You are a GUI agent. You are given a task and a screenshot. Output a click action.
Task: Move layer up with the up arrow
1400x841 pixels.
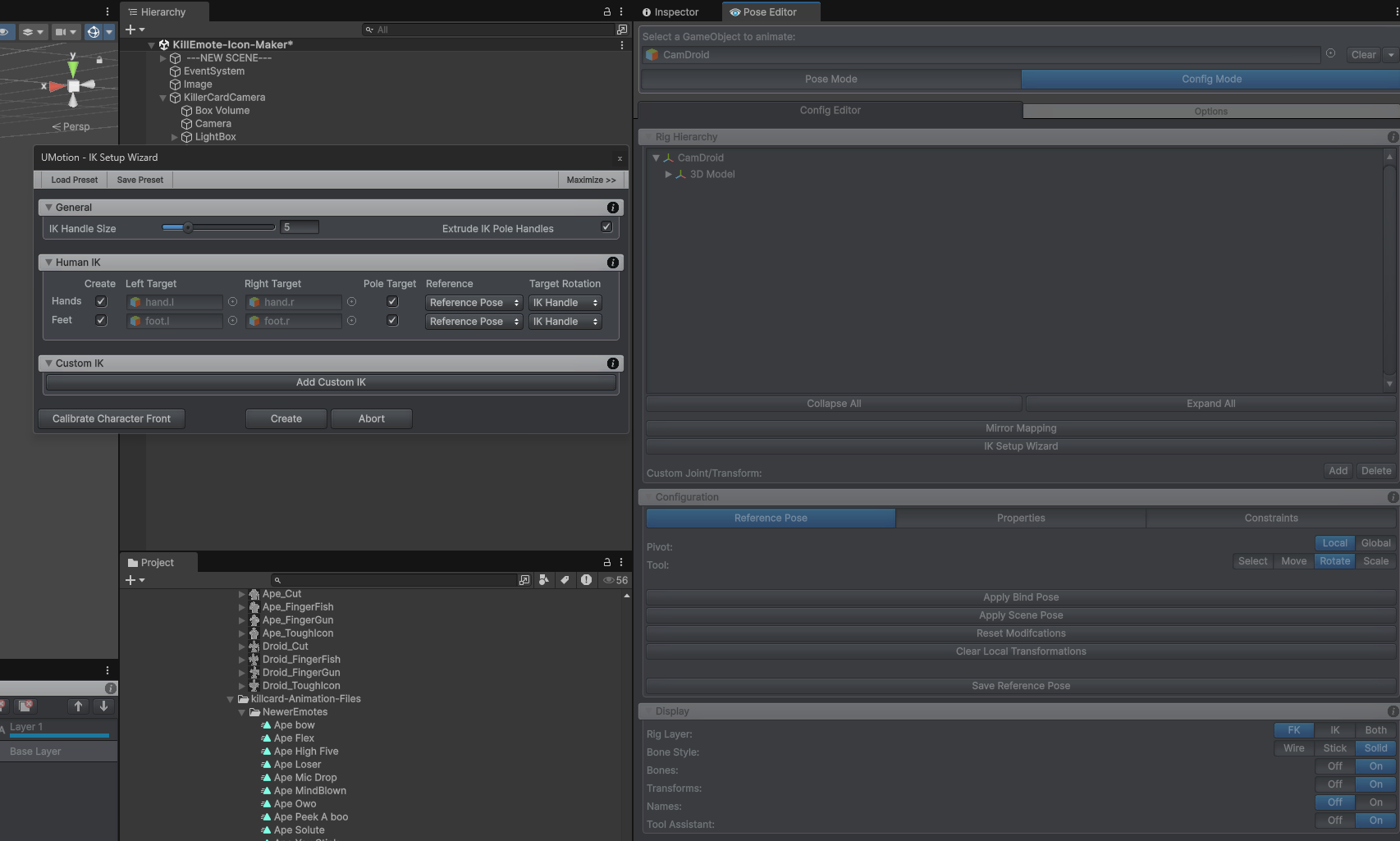click(x=79, y=706)
